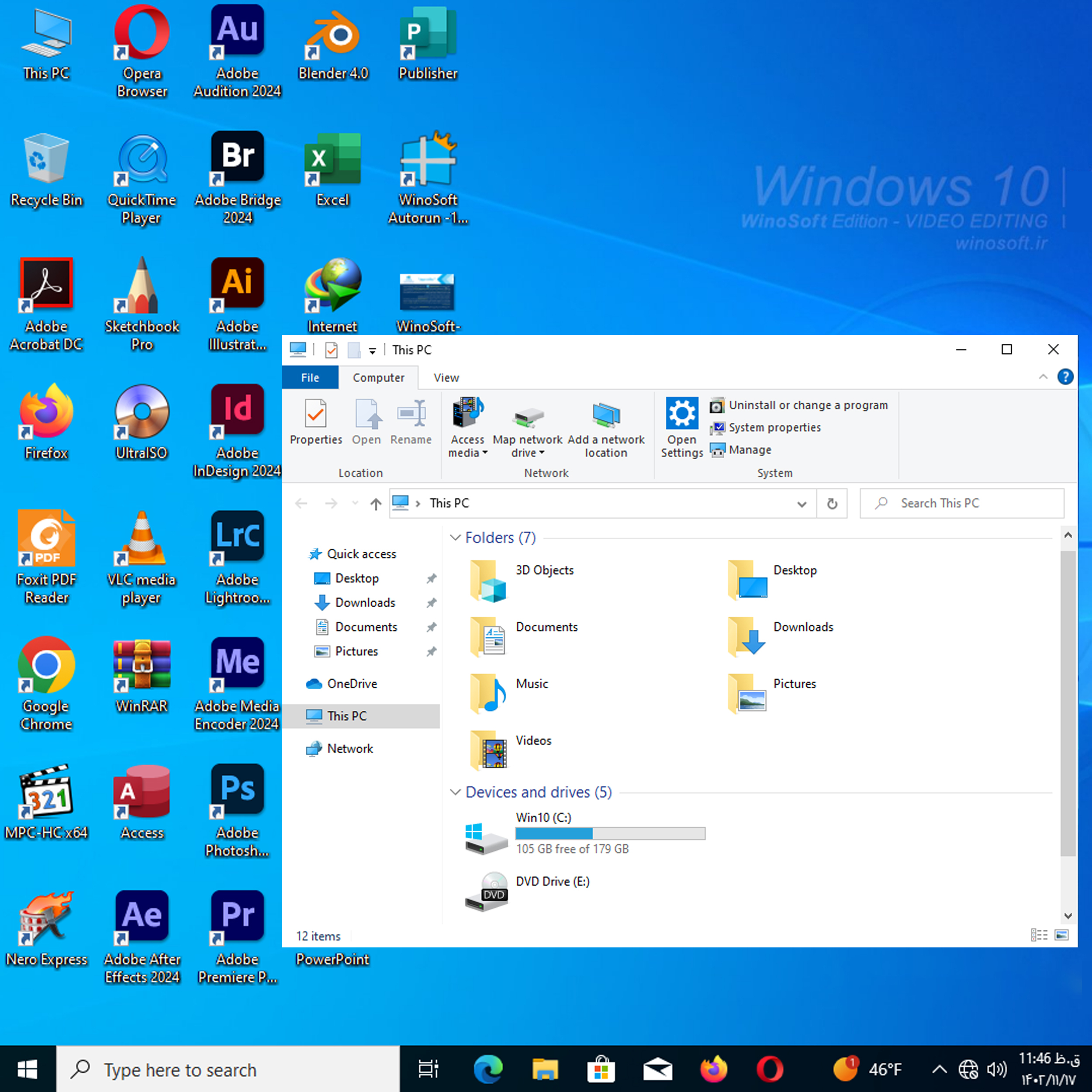Click the Up arrow navigation button

pyautogui.click(x=376, y=504)
